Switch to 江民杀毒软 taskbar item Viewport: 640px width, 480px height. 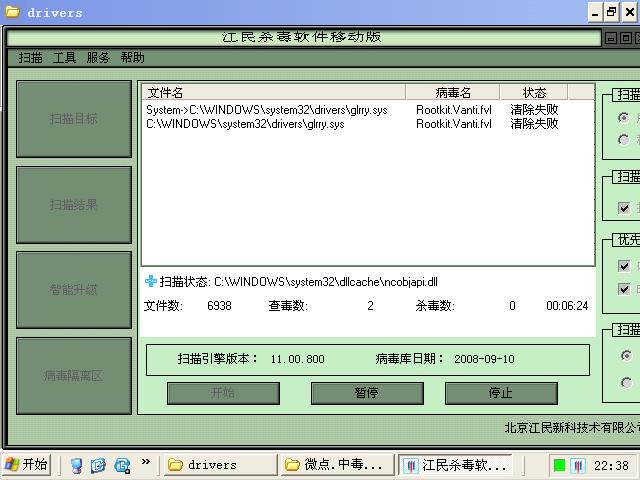[455, 465]
